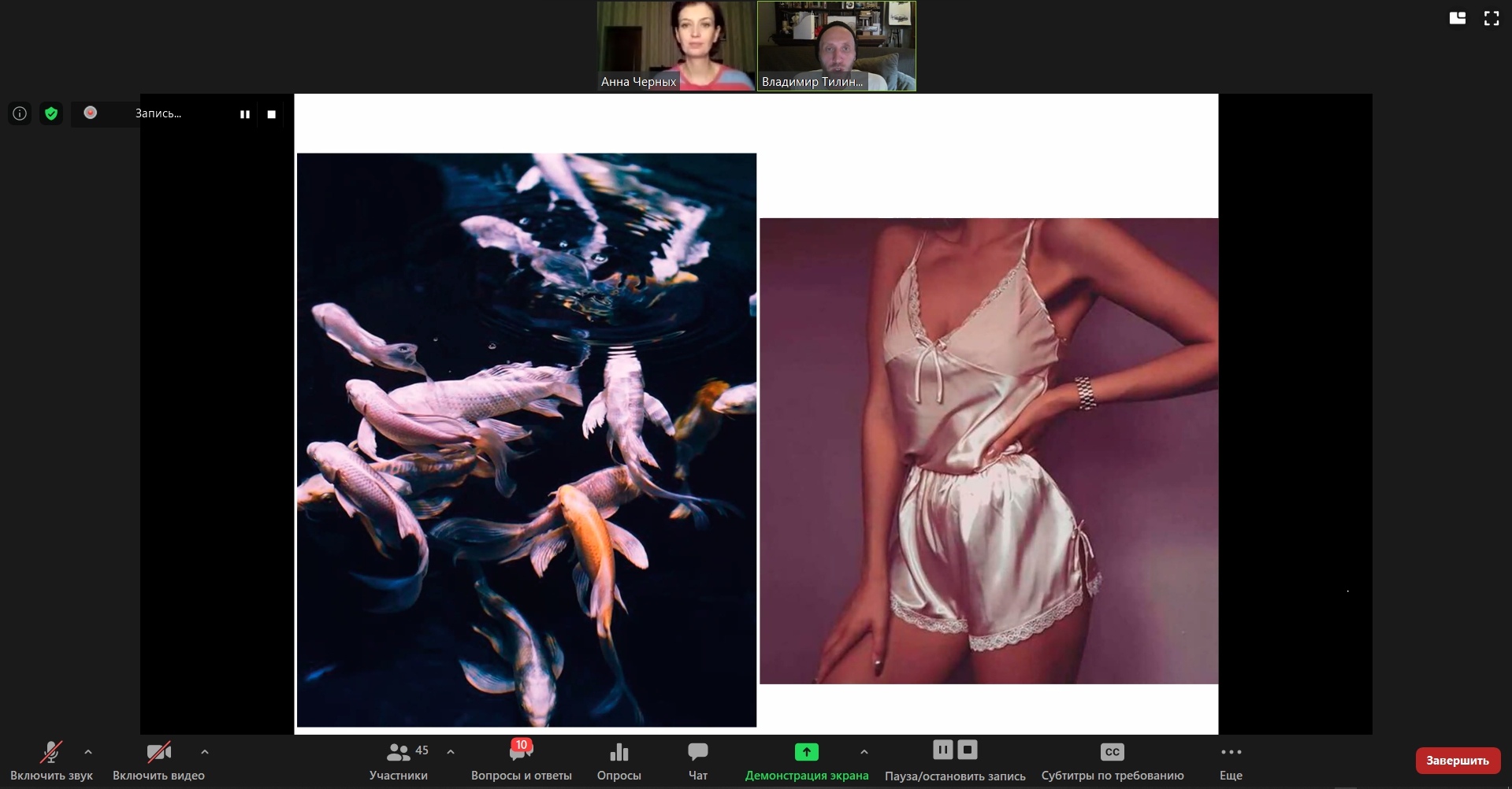Click the meeting info icon
Viewport: 1512px width, 789px height.
pyautogui.click(x=20, y=113)
